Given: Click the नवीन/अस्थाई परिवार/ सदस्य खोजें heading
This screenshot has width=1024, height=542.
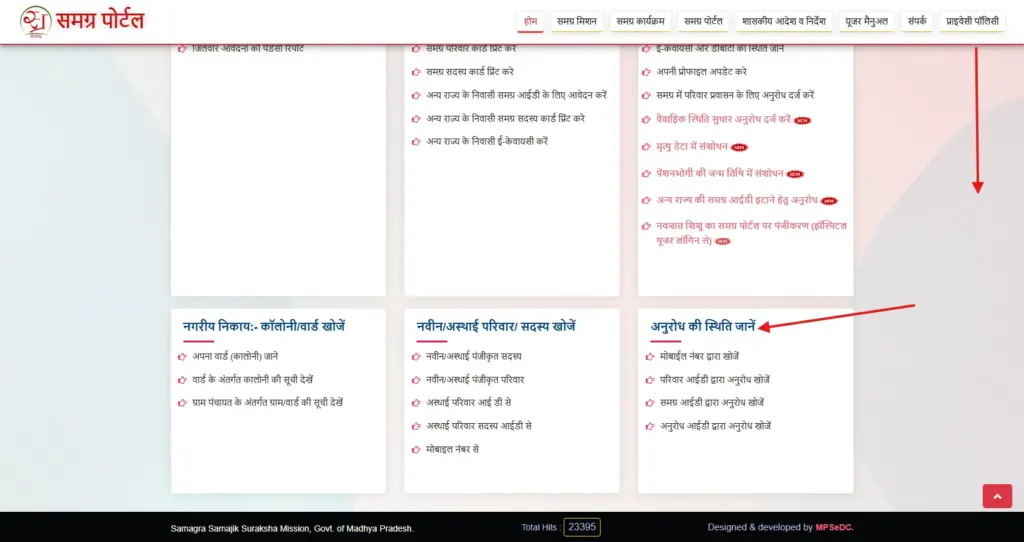Looking at the screenshot, I should coord(496,327).
